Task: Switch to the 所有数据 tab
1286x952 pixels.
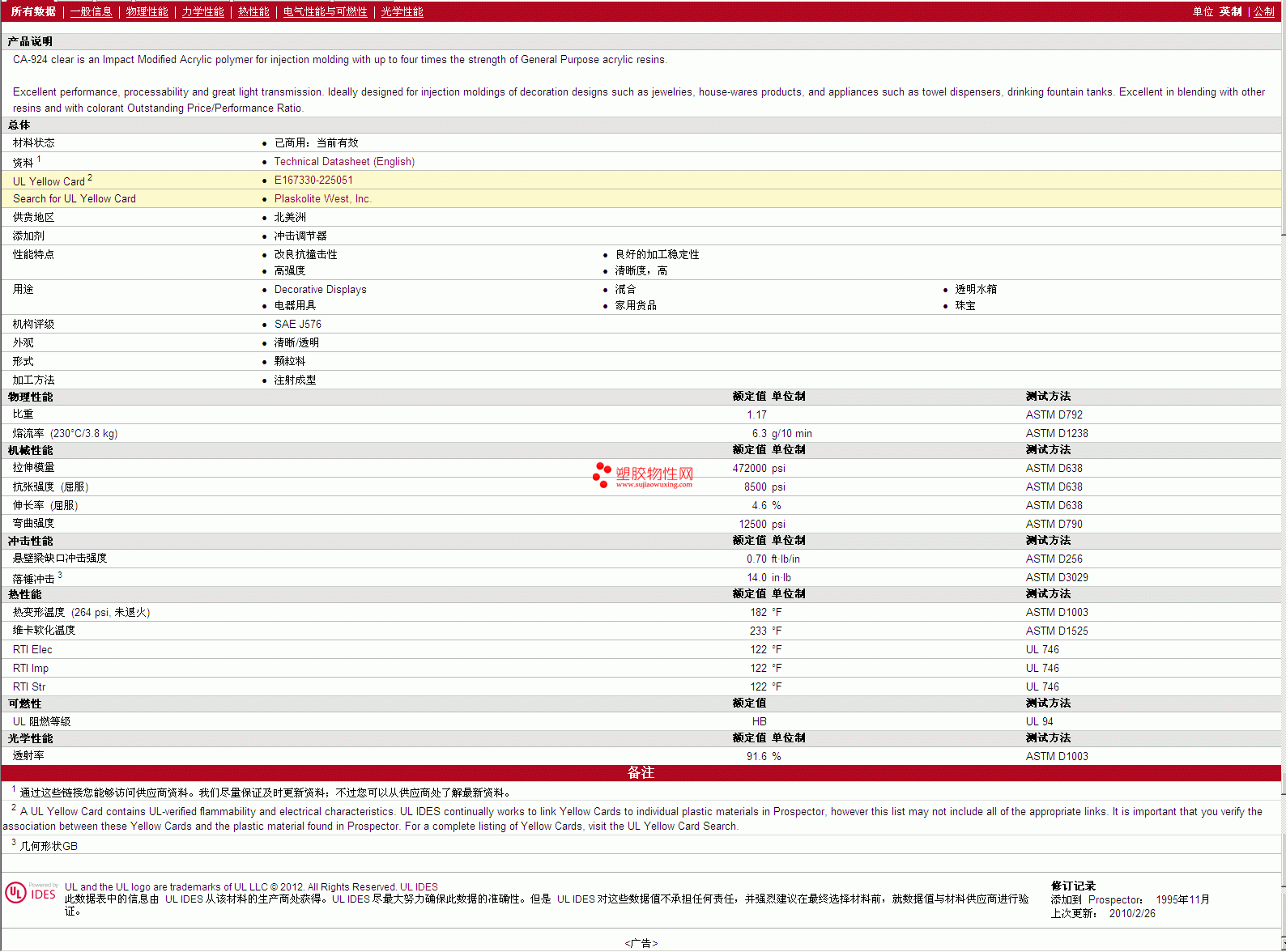Action: tap(33, 12)
